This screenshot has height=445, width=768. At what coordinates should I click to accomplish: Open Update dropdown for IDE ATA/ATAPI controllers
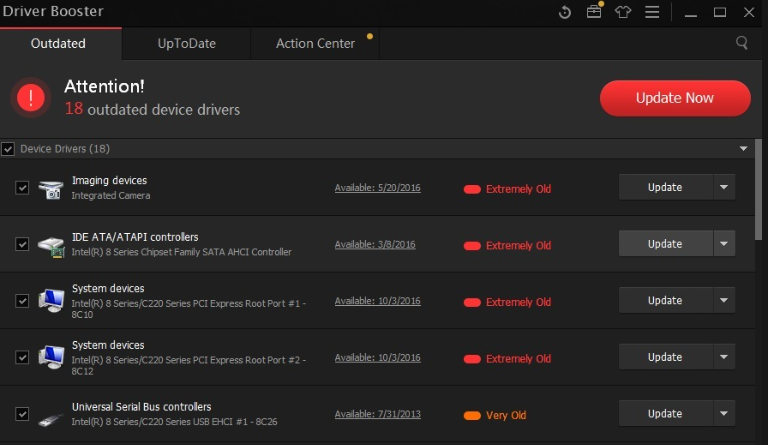pos(724,243)
